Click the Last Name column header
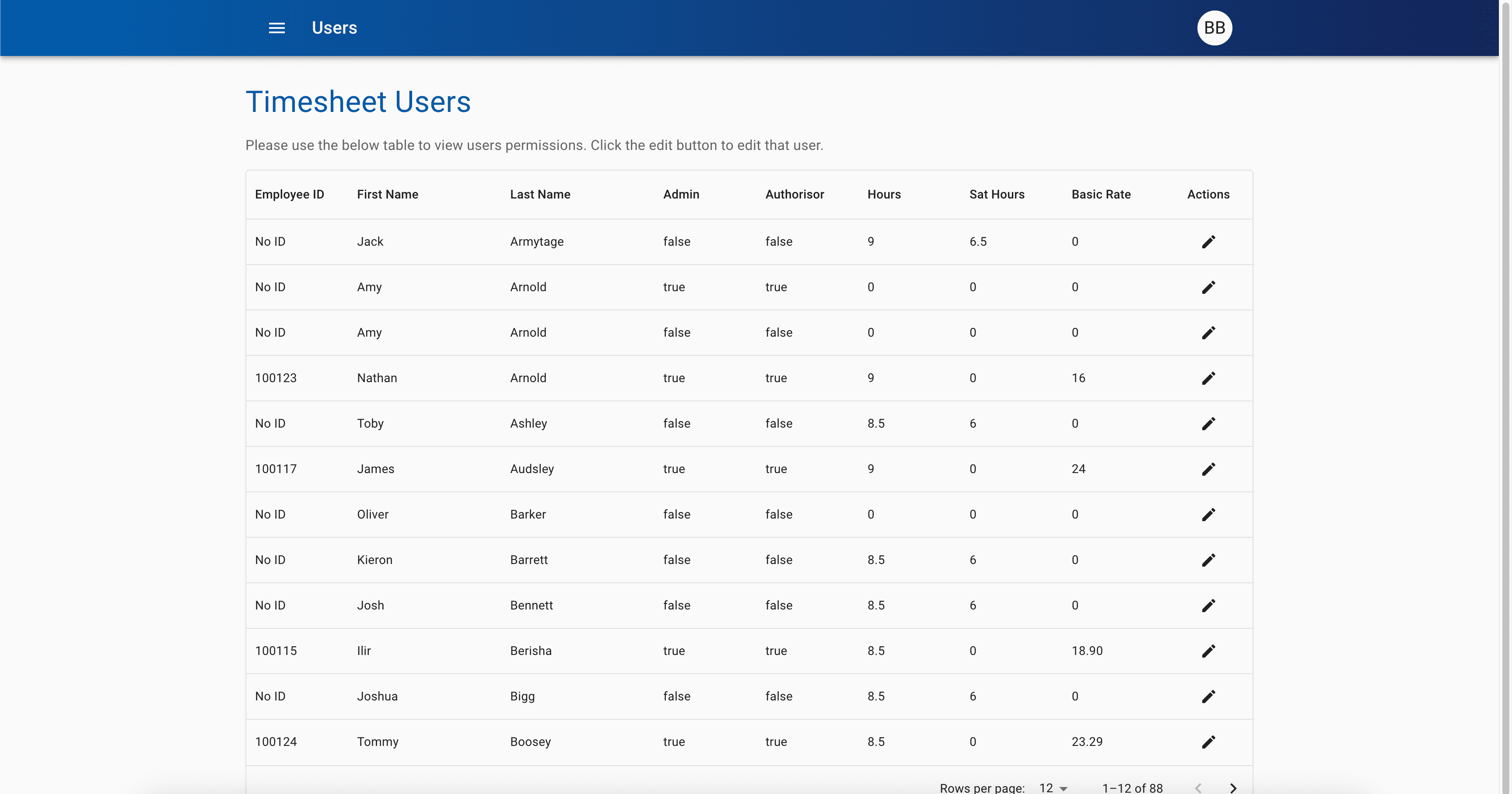1512x794 pixels. (x=539, y=194)
